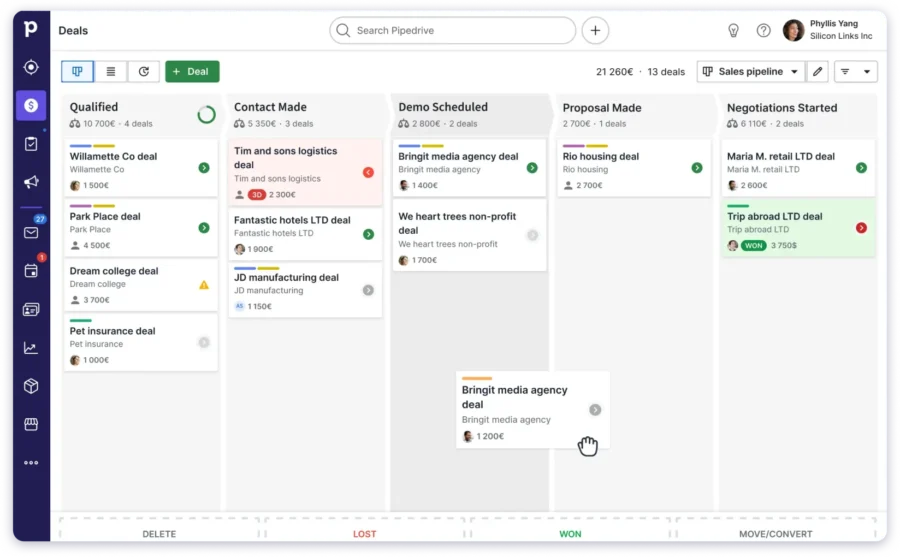This screenshot has width=900, height=557.
Task: Click Fantastic hotels deal green activity arrow
Action: coord(368,234)
